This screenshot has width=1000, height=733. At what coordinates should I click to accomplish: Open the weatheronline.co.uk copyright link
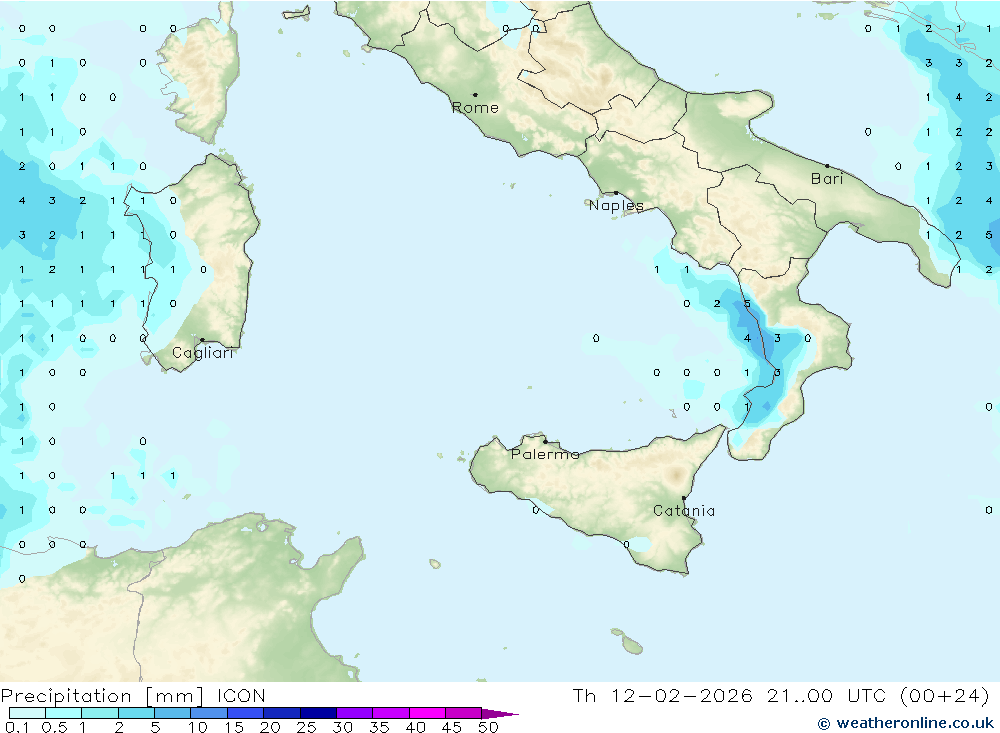tap(906, 723)
